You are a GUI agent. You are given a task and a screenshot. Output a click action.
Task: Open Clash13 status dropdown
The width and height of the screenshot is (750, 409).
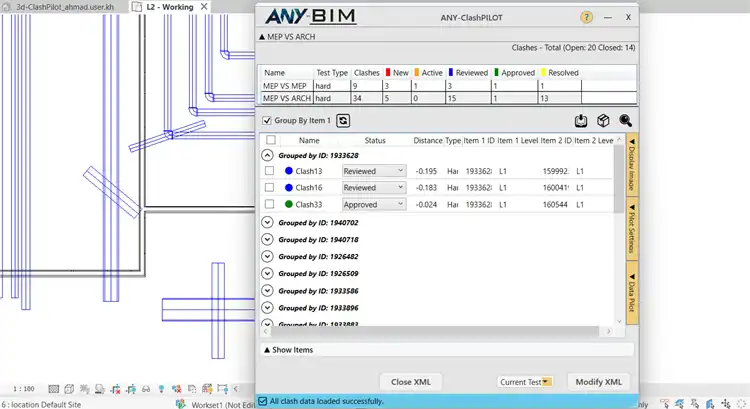(x=374, y=171)
